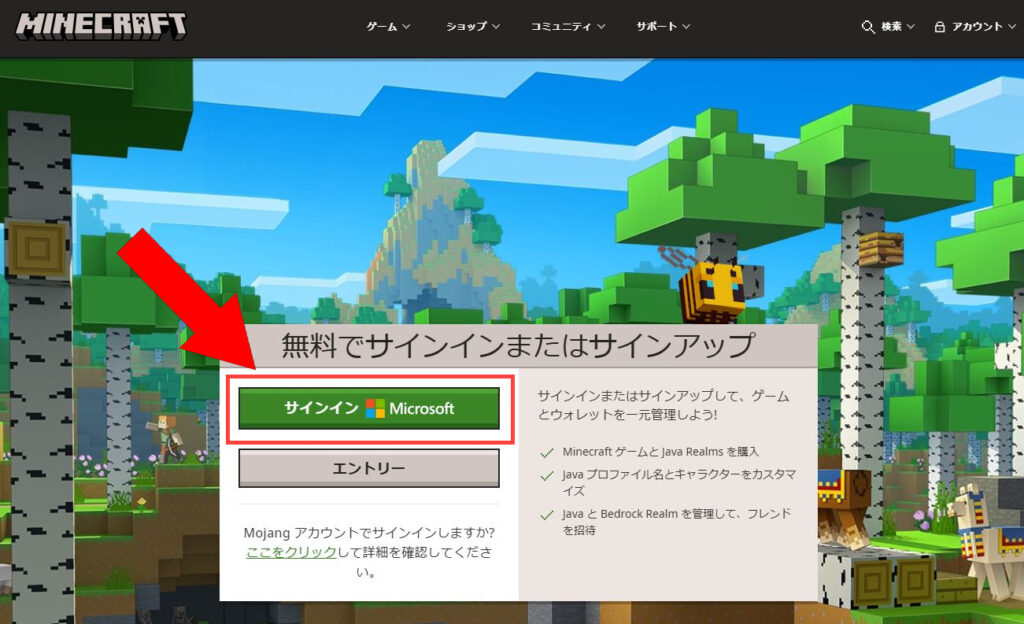Click the Microsoft logo on the sign-in button

(x=375, y=409)
